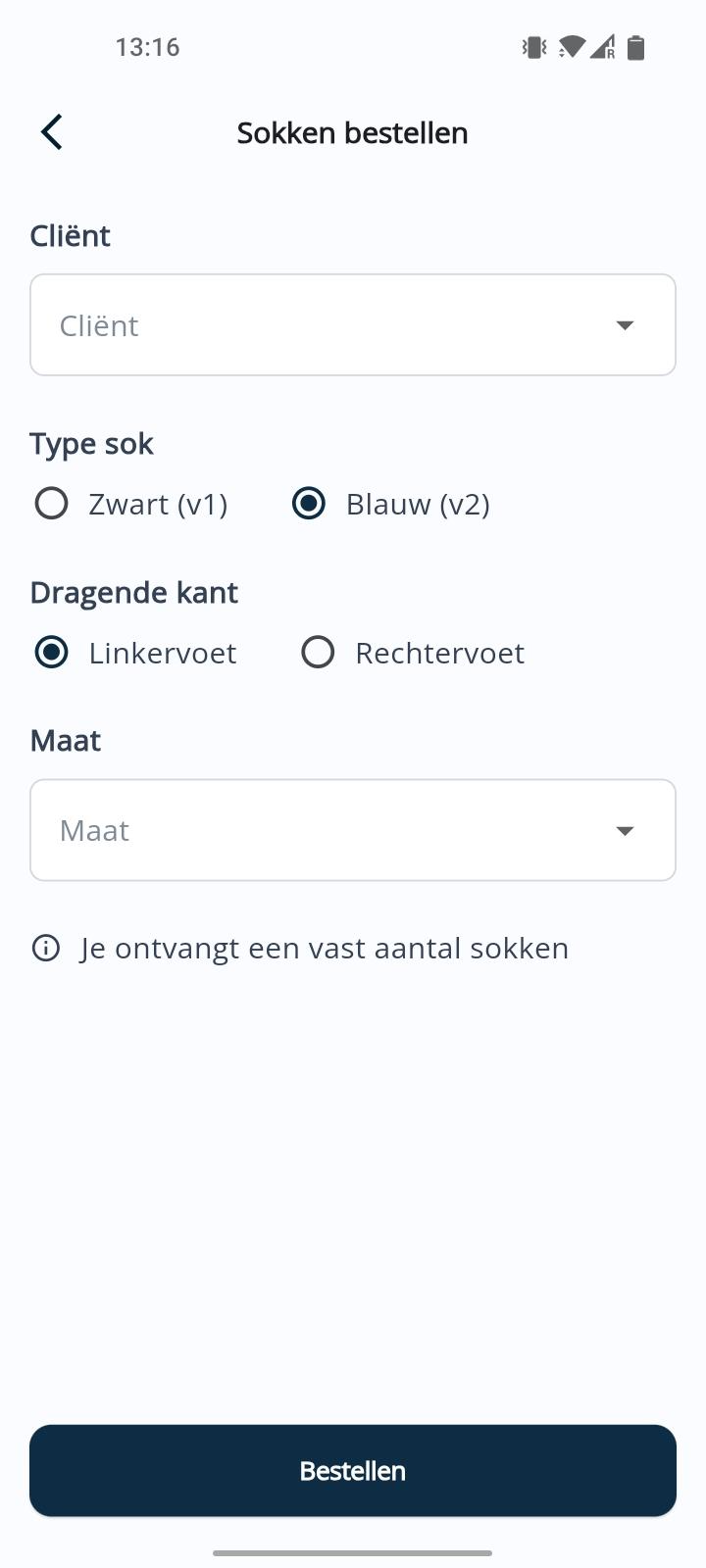Tap the battery status icon

[636, 47]
